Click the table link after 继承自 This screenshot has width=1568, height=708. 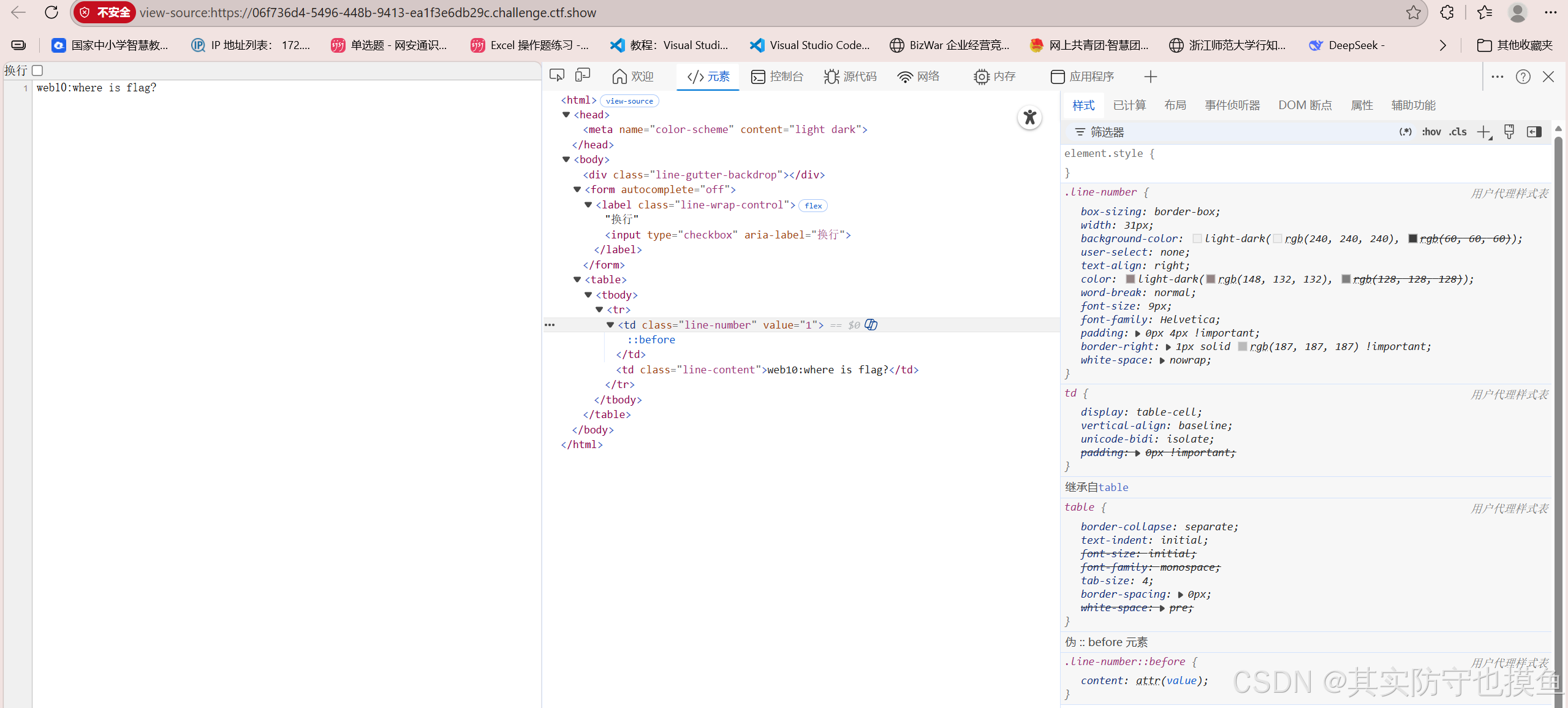coord(1113,487)
